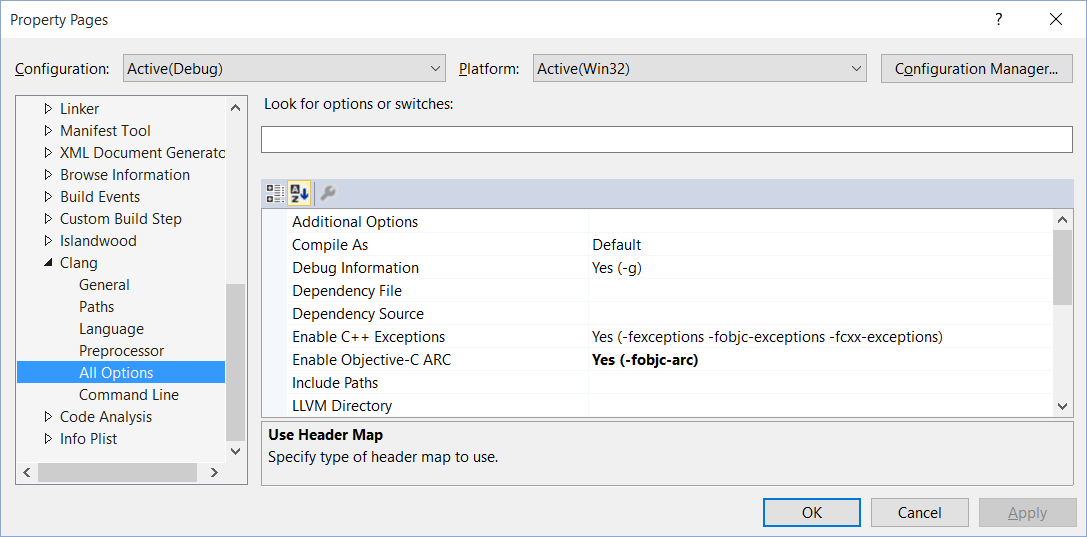Open the Preprocessor page under Clang

click(121, 351)
